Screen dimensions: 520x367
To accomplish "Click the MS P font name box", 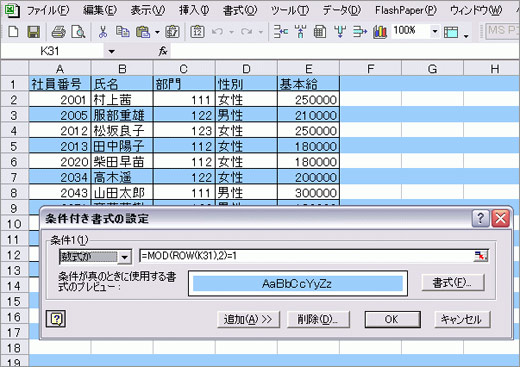I will (x=502, y=31).
